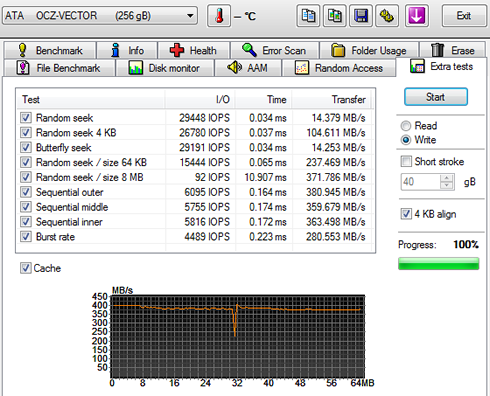The image size is (490, 396).
Task: Increase short stroke value with up arrow
Action: pyautogui.click(x=446, y=178)
